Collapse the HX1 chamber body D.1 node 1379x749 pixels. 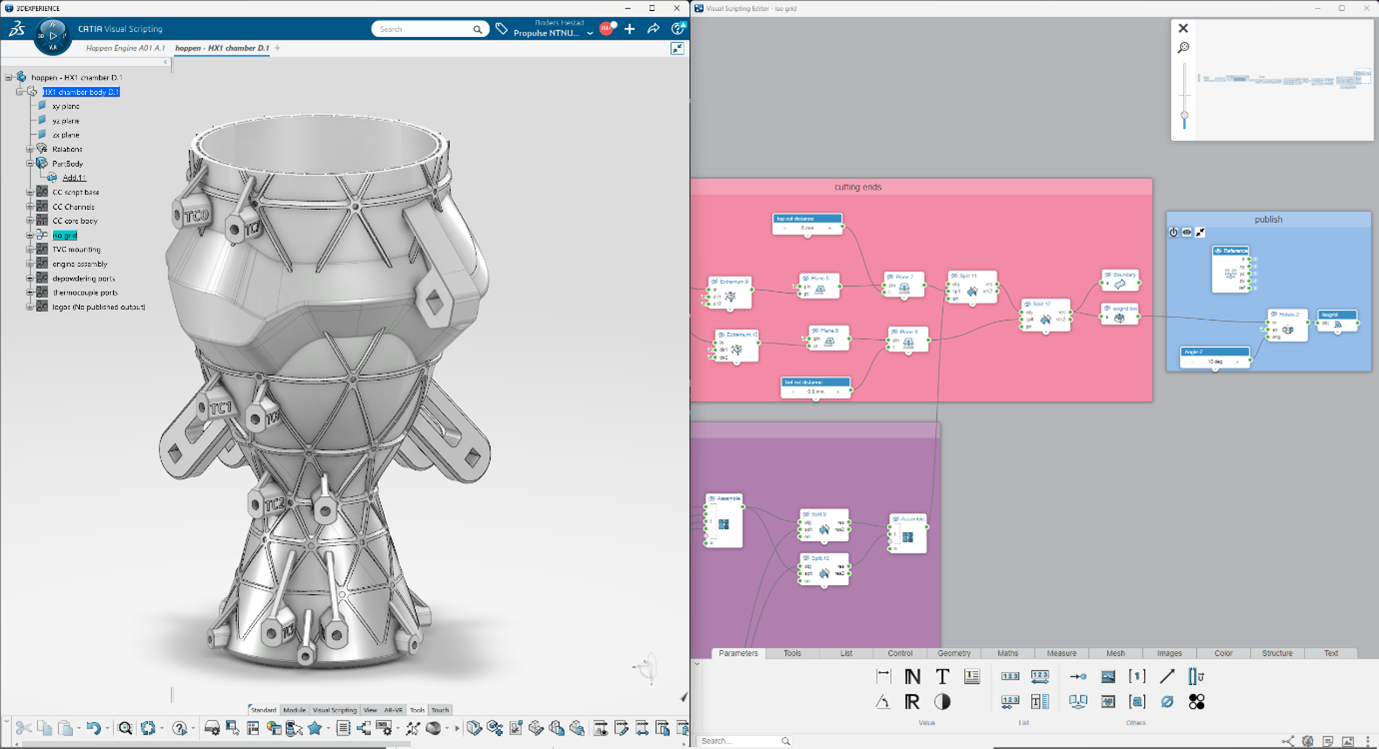coord(20,92)
